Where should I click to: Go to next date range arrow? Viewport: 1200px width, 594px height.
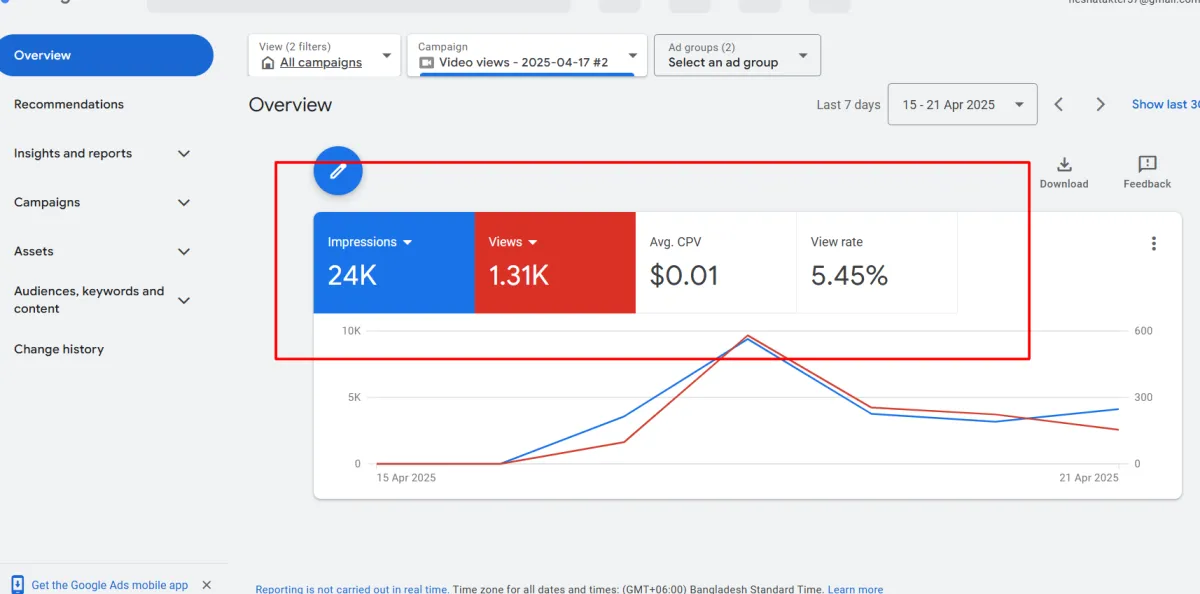click(x=1100, y=105)
